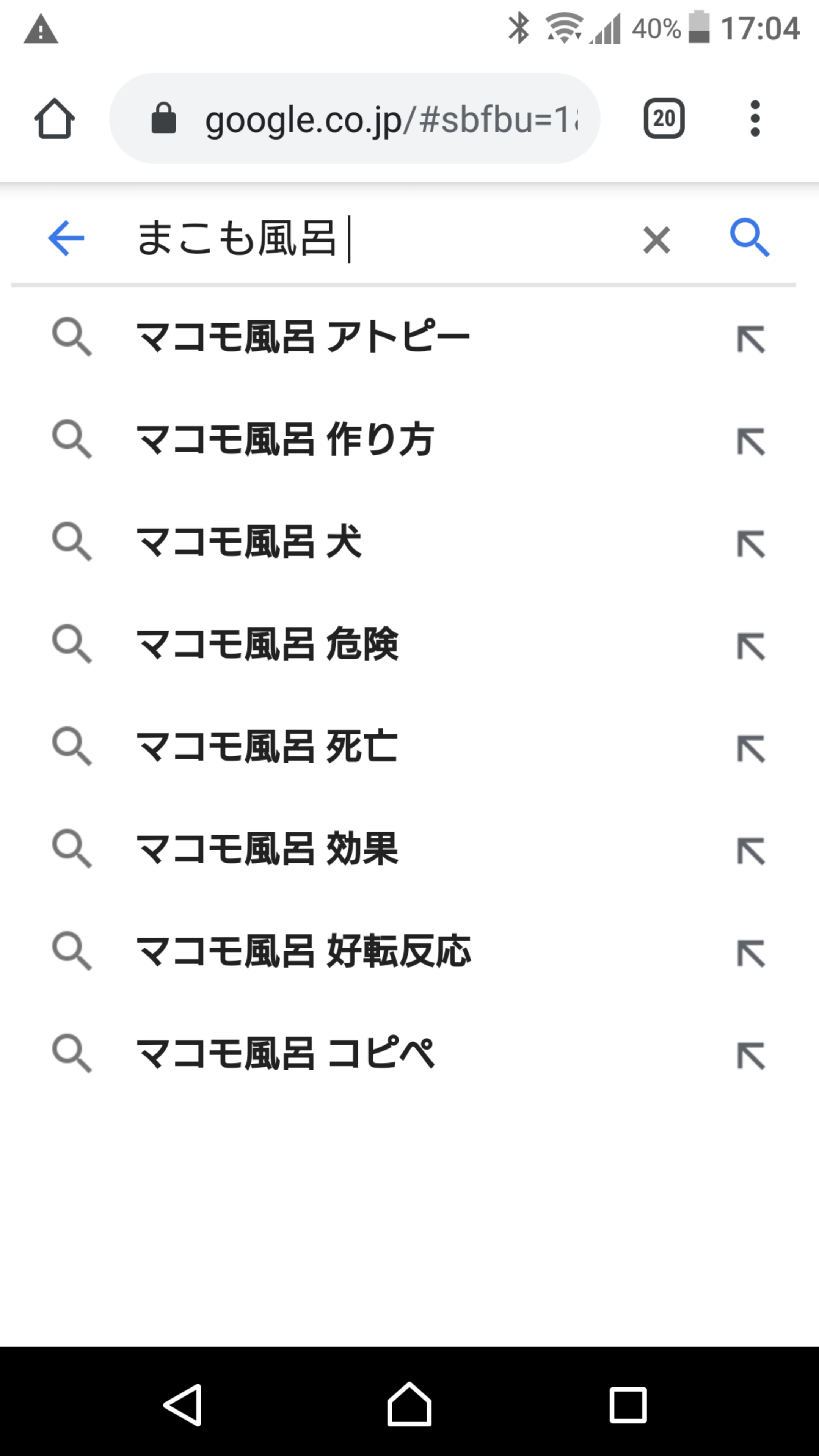Choose the マコモ風呂 危険 suggestion
Screen dimensions: 819x1456
coord(267,644)
